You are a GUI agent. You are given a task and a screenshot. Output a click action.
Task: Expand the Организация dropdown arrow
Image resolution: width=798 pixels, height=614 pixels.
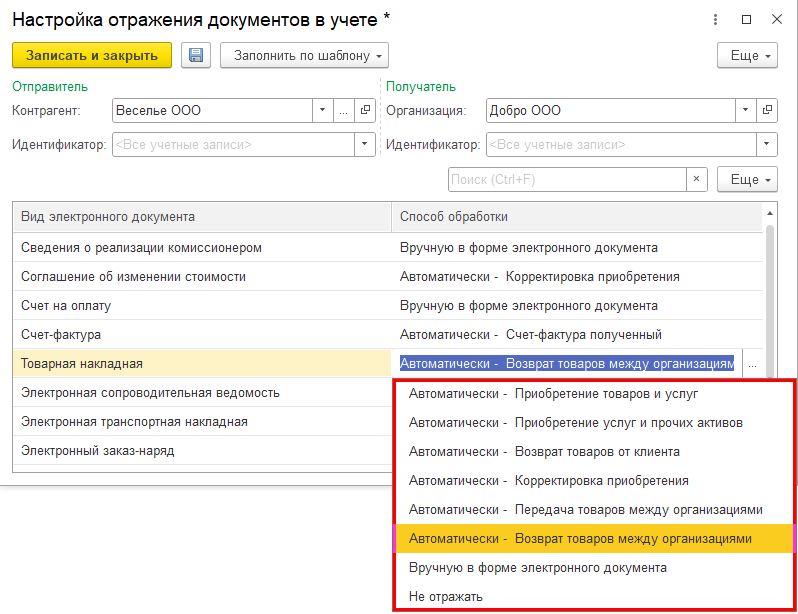[746, 110]
